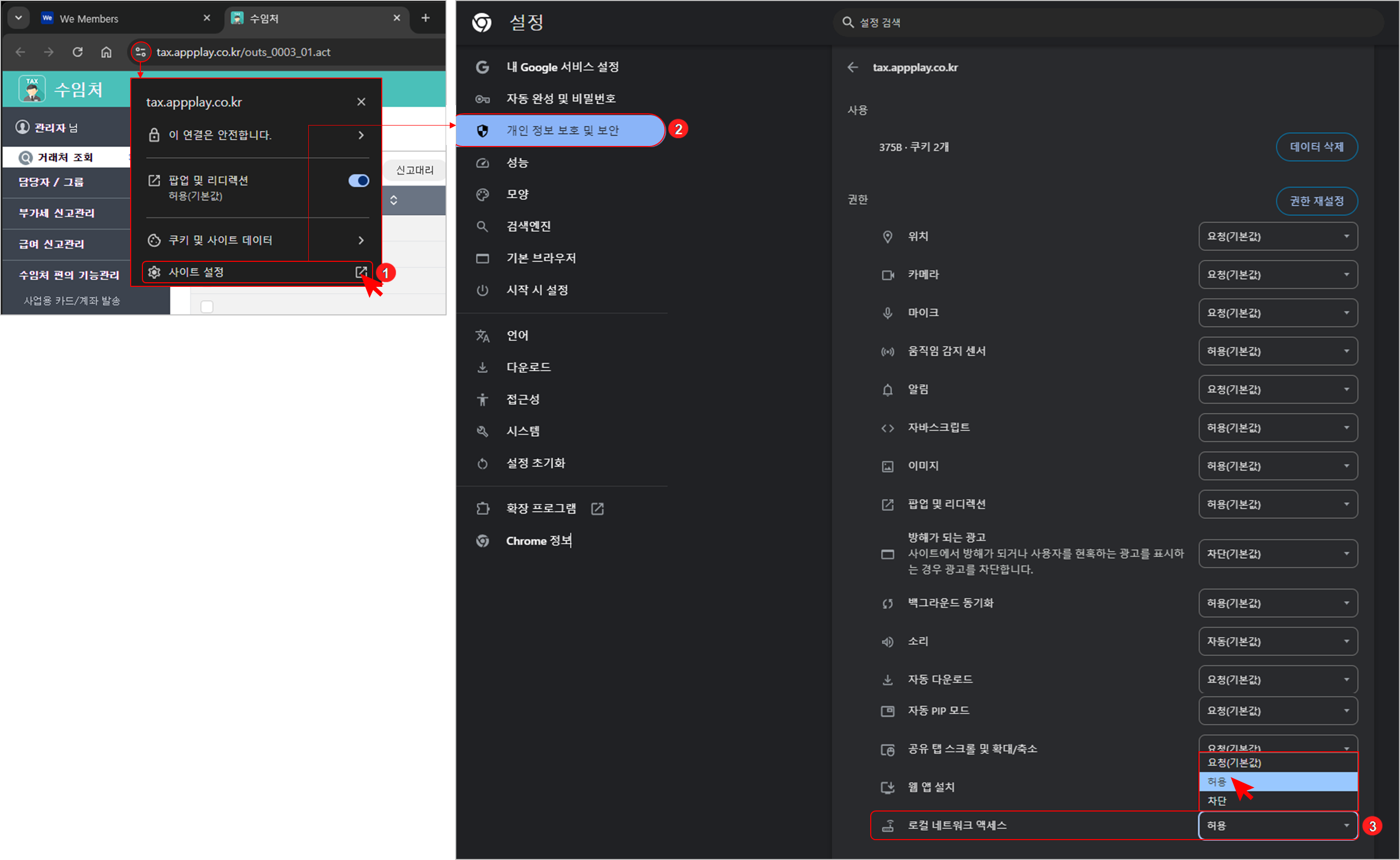Open a new tab with plus icon

[425, 18]
